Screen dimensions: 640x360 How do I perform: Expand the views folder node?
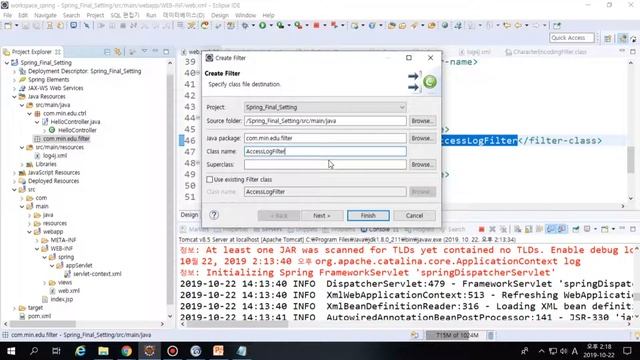pyautogui.click(x=45, y=282)
